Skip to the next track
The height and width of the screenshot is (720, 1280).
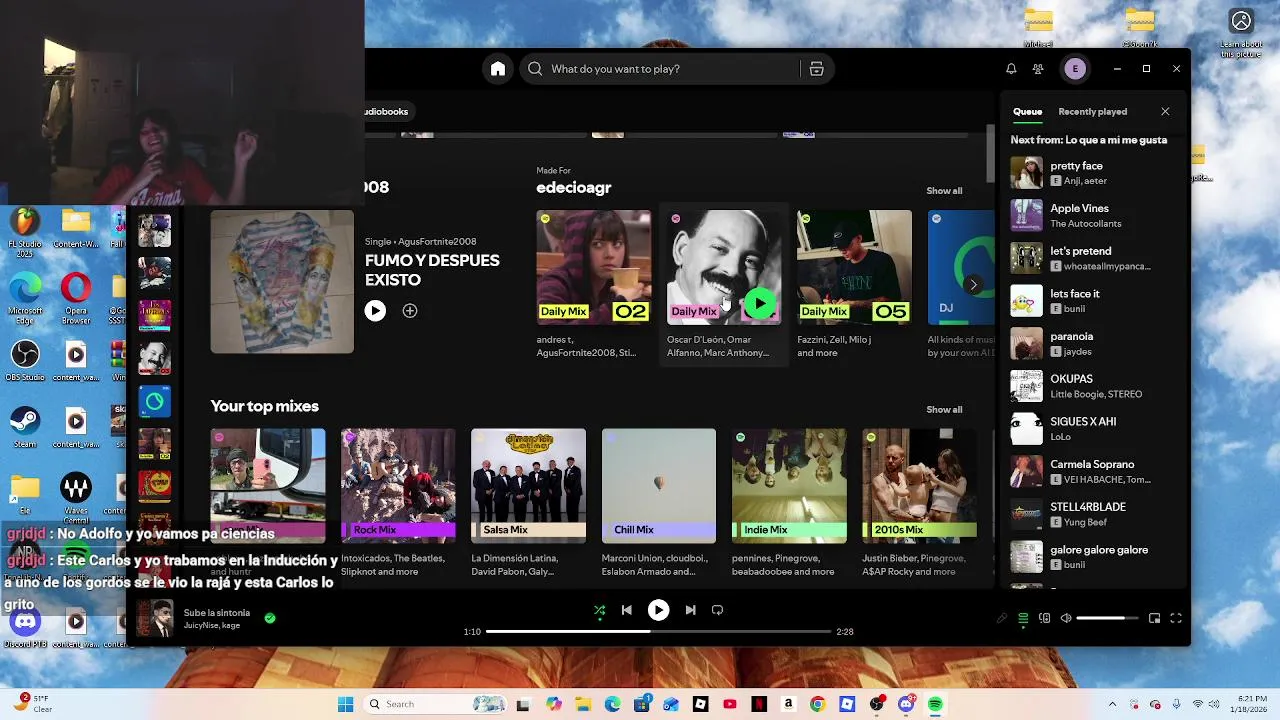click(690, 610)
